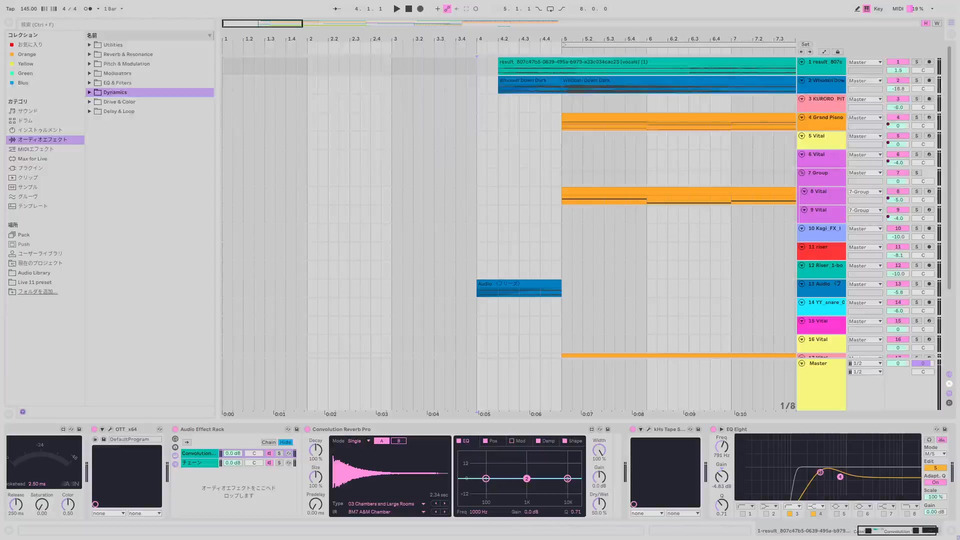The width and height of the screenshot is (960, 540).
Task: Click the Stop button in transport
Action: pos(408,8)
